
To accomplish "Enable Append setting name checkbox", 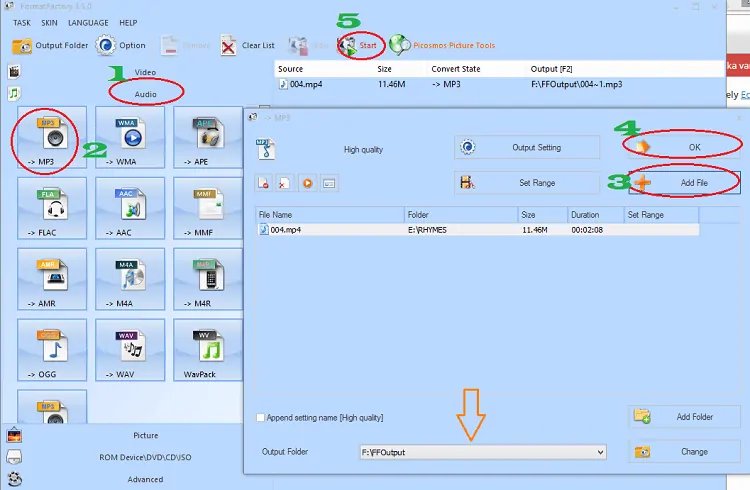I will [x=261, y=417].
